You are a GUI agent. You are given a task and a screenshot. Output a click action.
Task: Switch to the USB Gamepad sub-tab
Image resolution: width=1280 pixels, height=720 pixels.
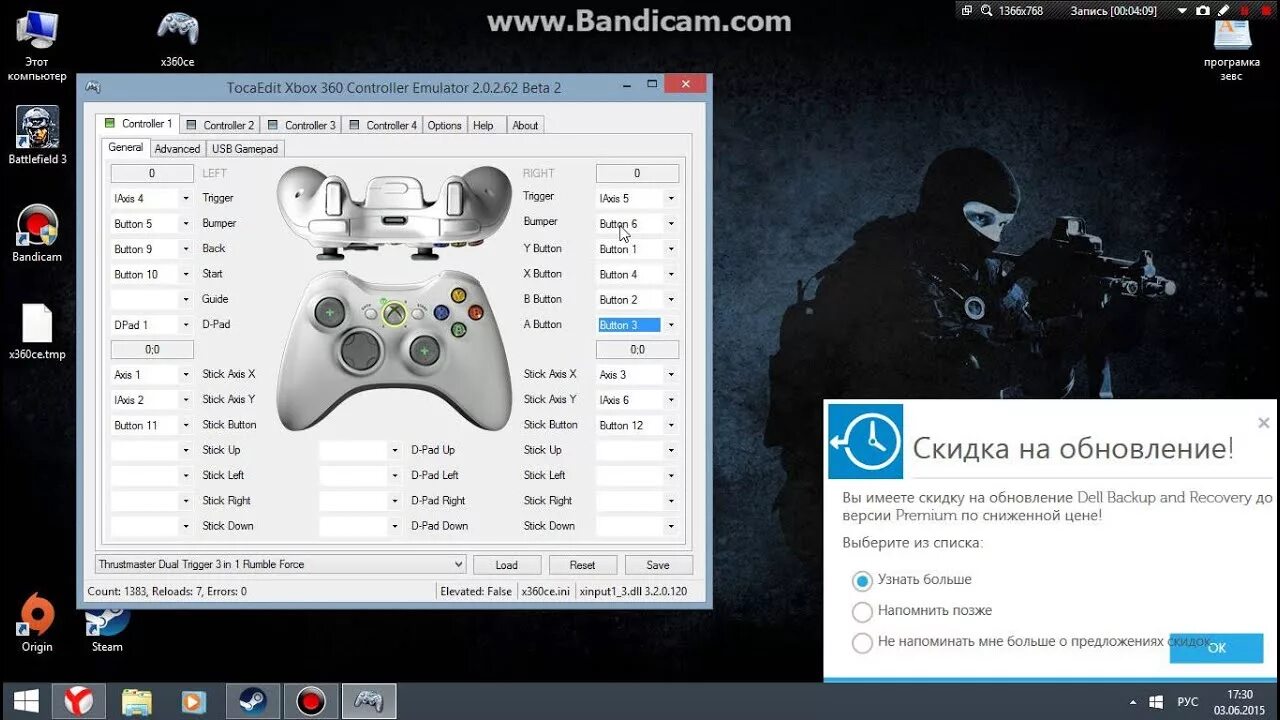tap(245, 148)
